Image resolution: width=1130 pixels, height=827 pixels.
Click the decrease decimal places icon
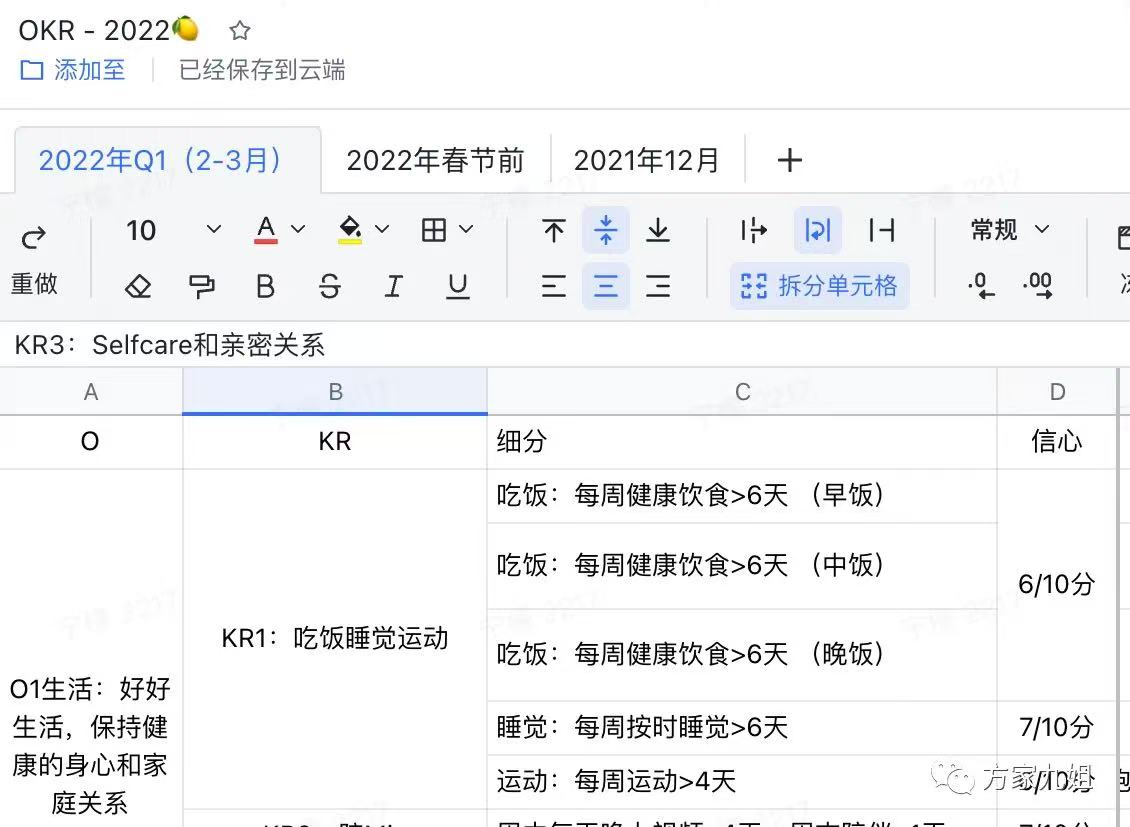coord(981,287)
